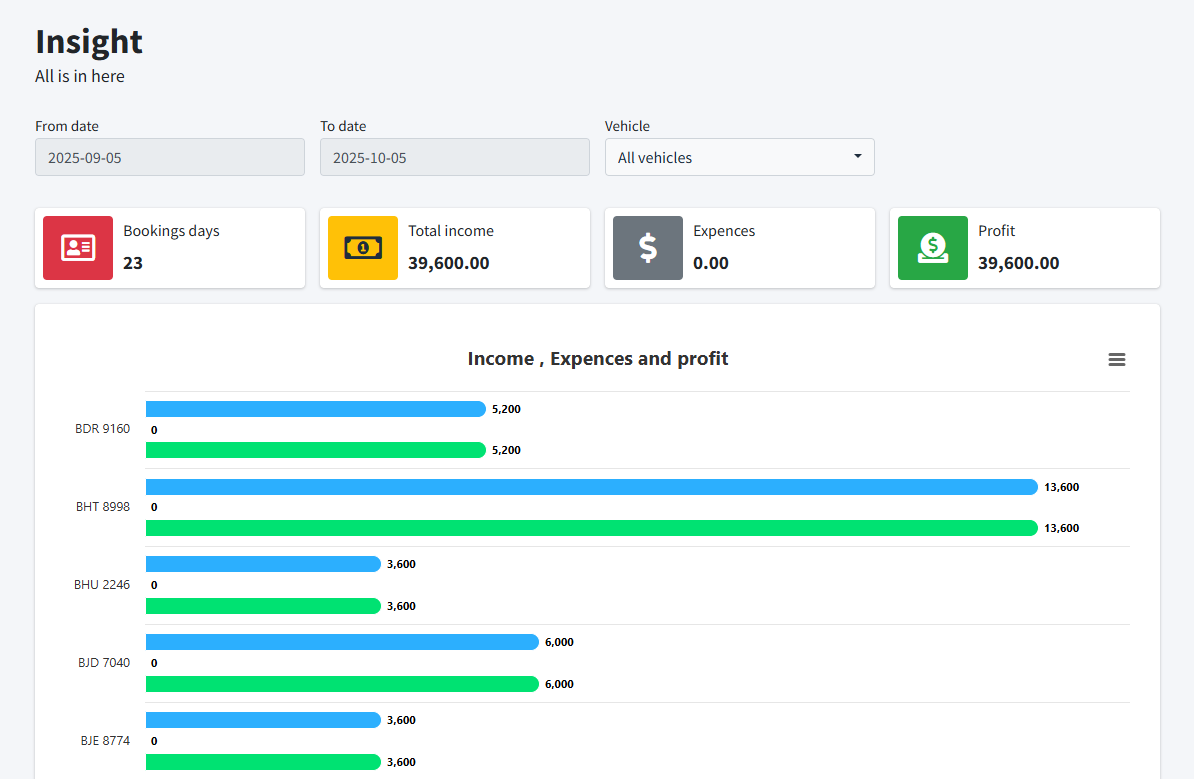Screen dimensions: 1194x779
Task: Click the From date field
Action: [x=170, y=157]
